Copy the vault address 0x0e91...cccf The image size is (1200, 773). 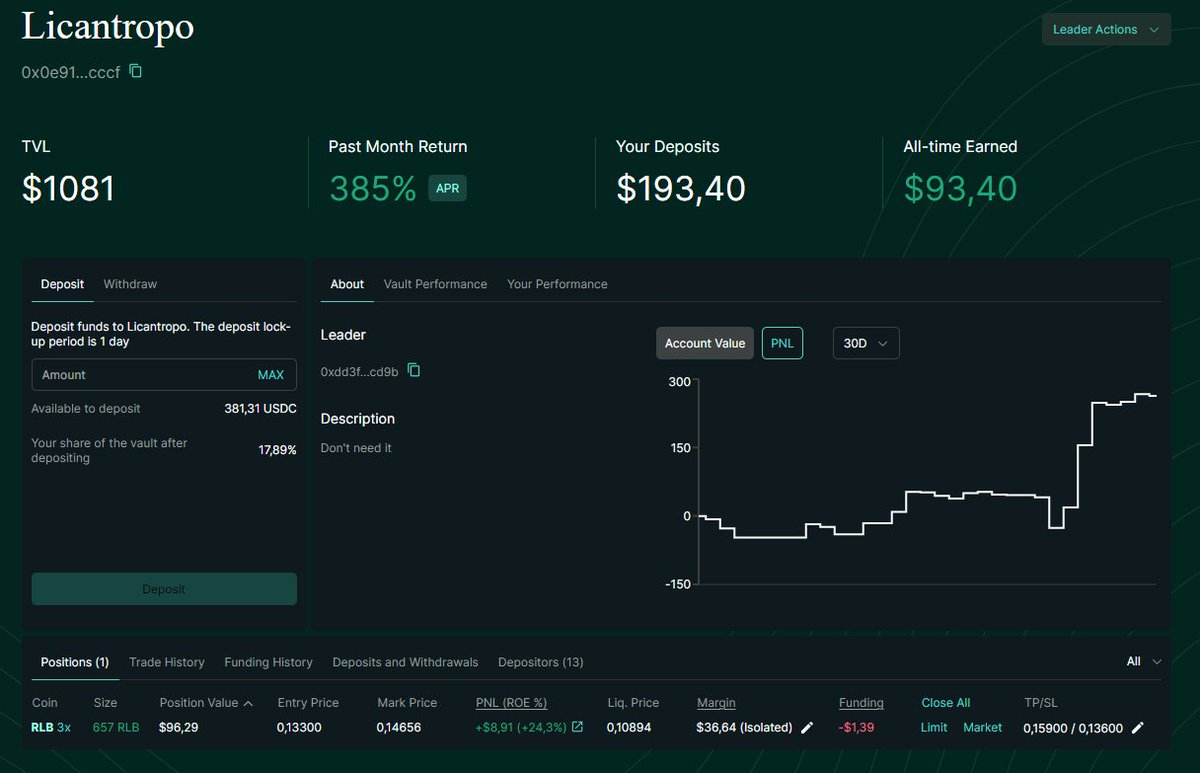click(x=136, y=71)
